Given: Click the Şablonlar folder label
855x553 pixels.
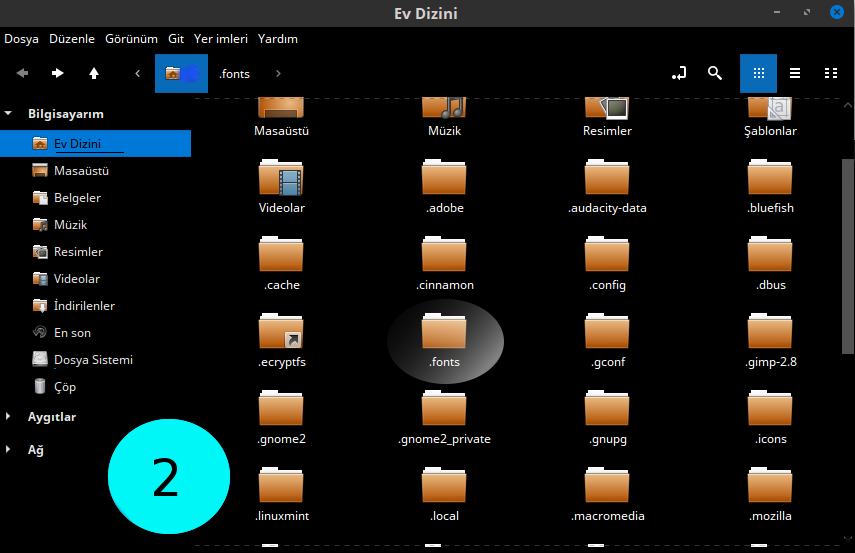Looking at the screenshot, I should (770, 131).
